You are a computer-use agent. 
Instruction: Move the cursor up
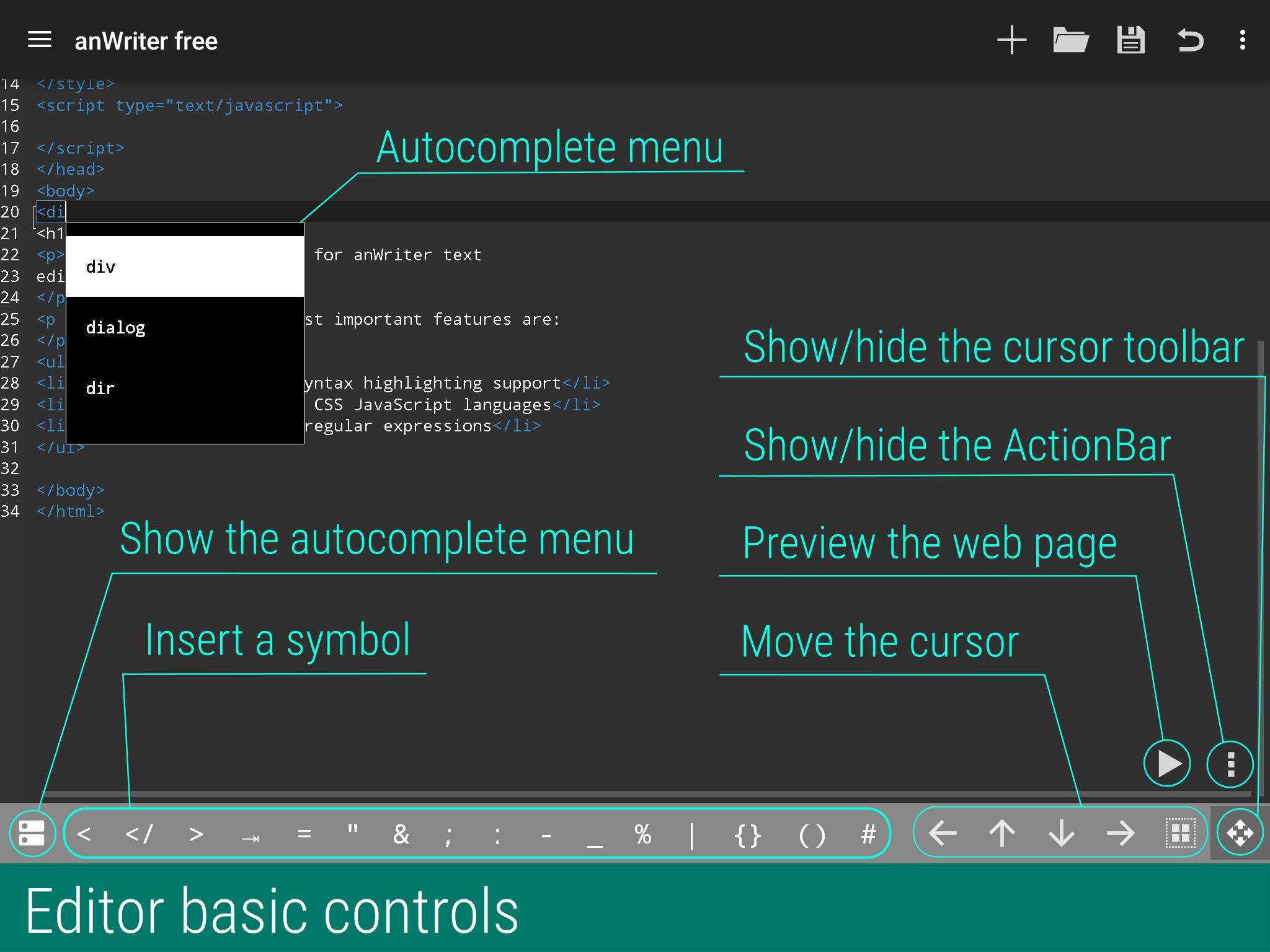point(1002,833)
